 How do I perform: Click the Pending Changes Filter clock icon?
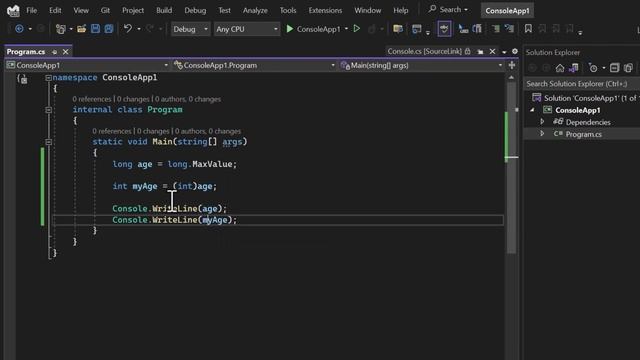click(x=593, y=68)
